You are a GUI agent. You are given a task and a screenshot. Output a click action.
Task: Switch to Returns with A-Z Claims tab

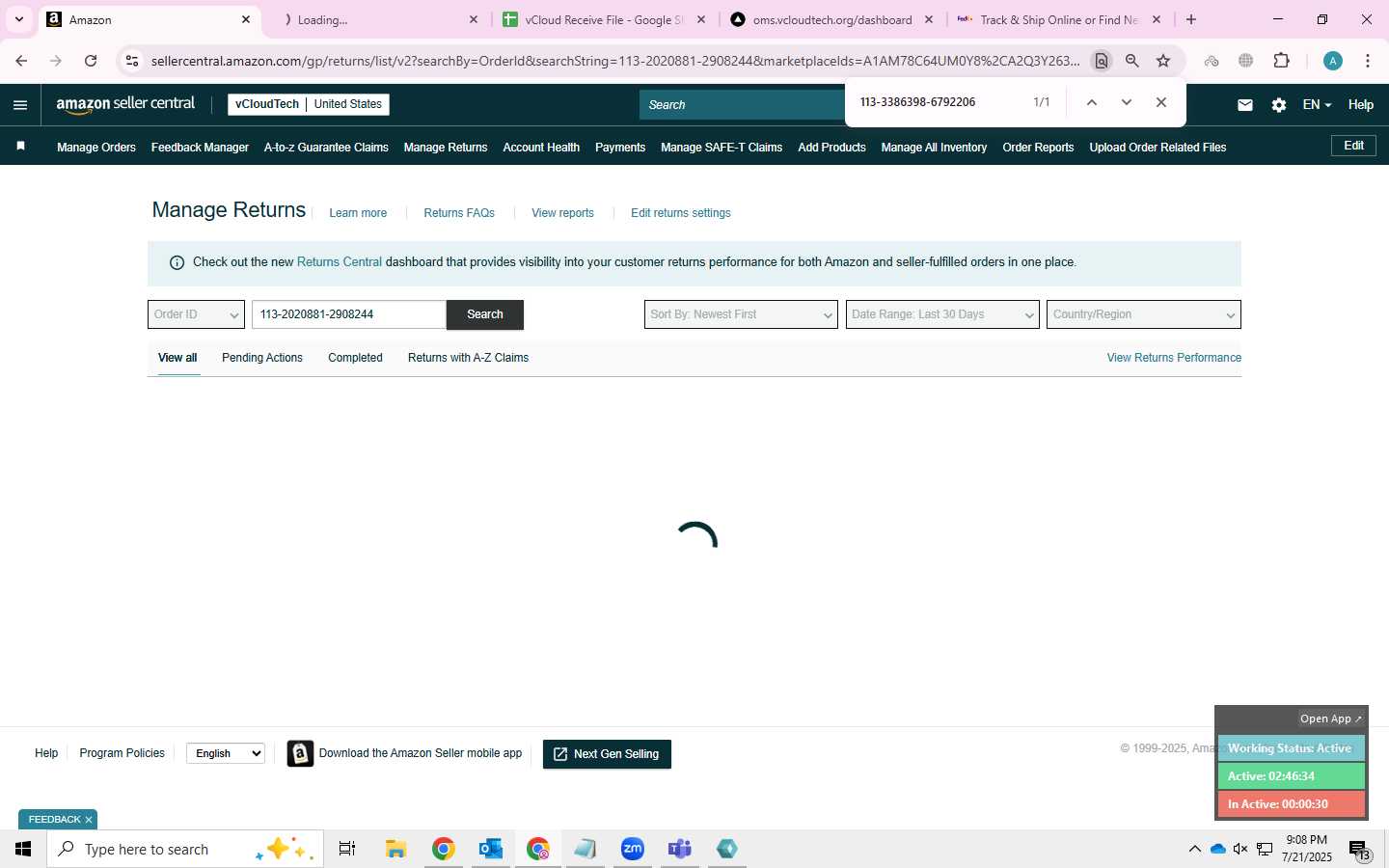(x=468, y=358)
